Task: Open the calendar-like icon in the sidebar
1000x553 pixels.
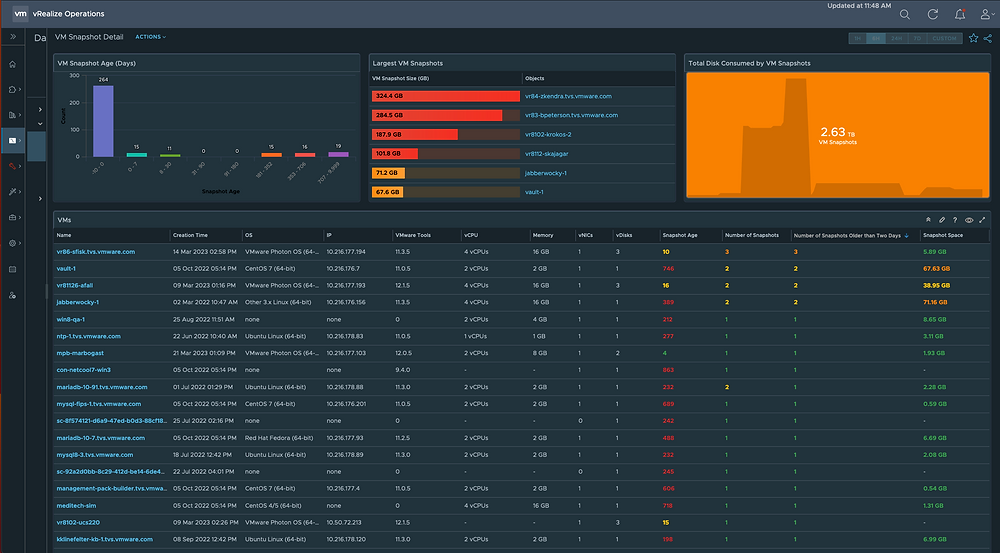Action: 12,269
